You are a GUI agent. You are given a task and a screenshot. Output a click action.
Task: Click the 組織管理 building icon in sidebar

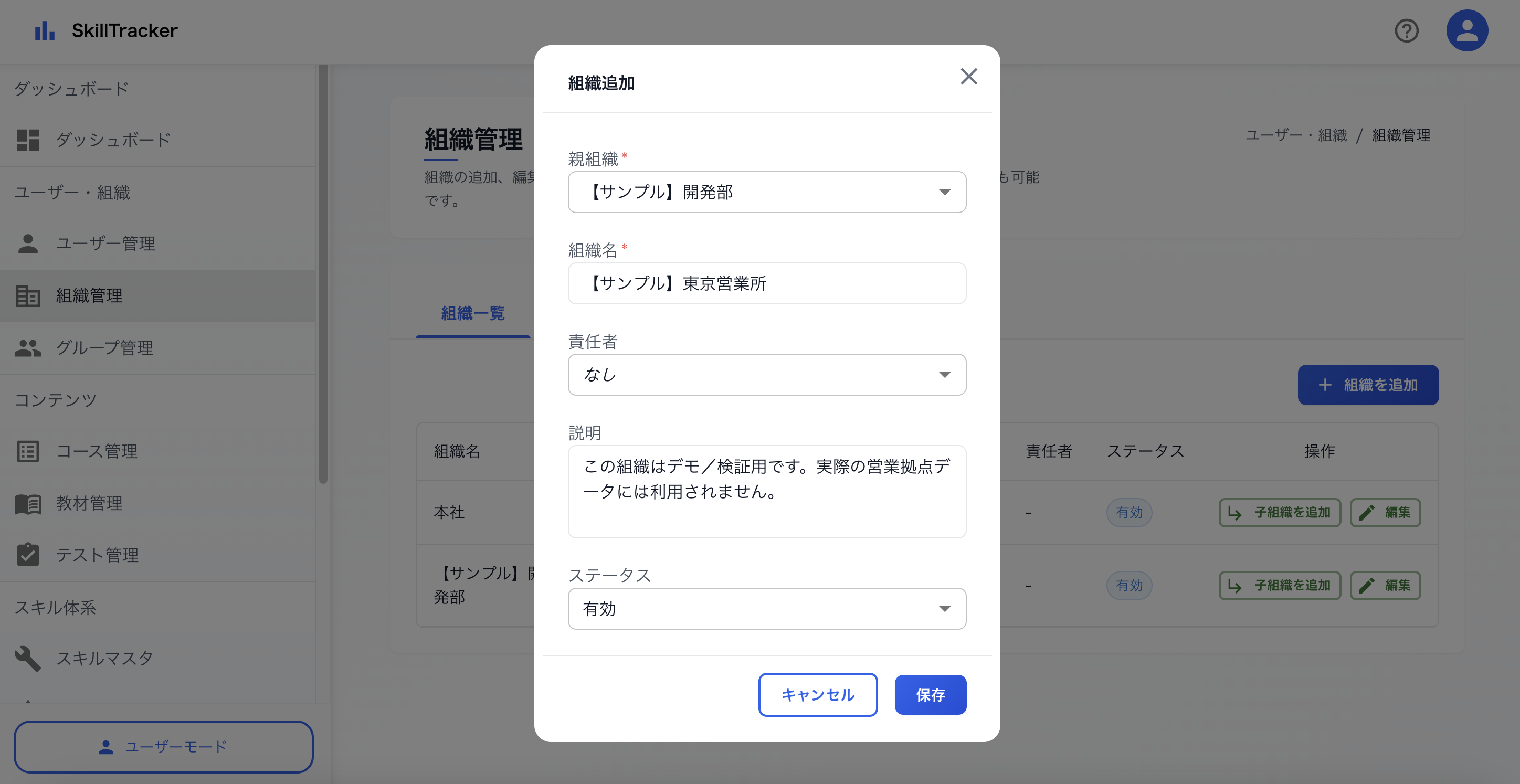pos(27,296)
